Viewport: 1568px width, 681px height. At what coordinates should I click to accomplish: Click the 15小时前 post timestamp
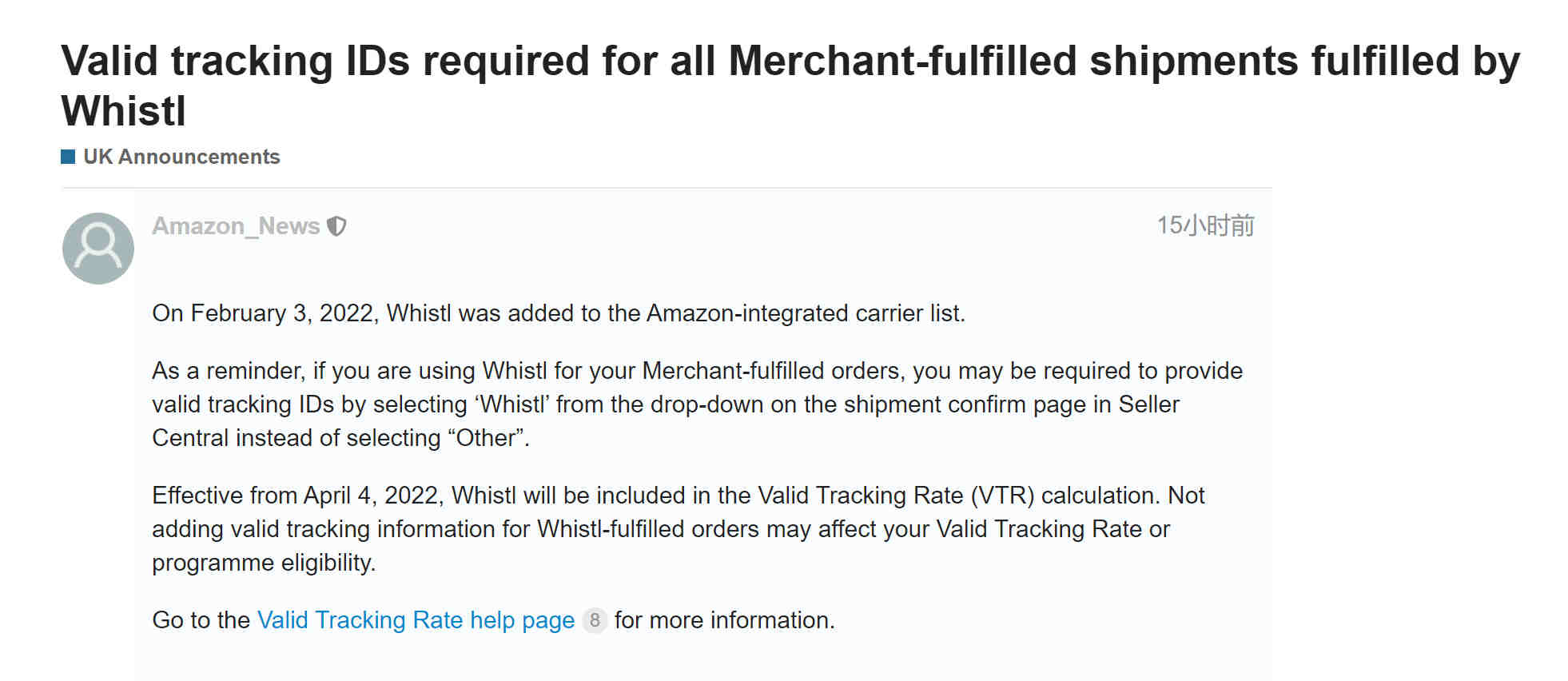click(x=1205, y=225)
